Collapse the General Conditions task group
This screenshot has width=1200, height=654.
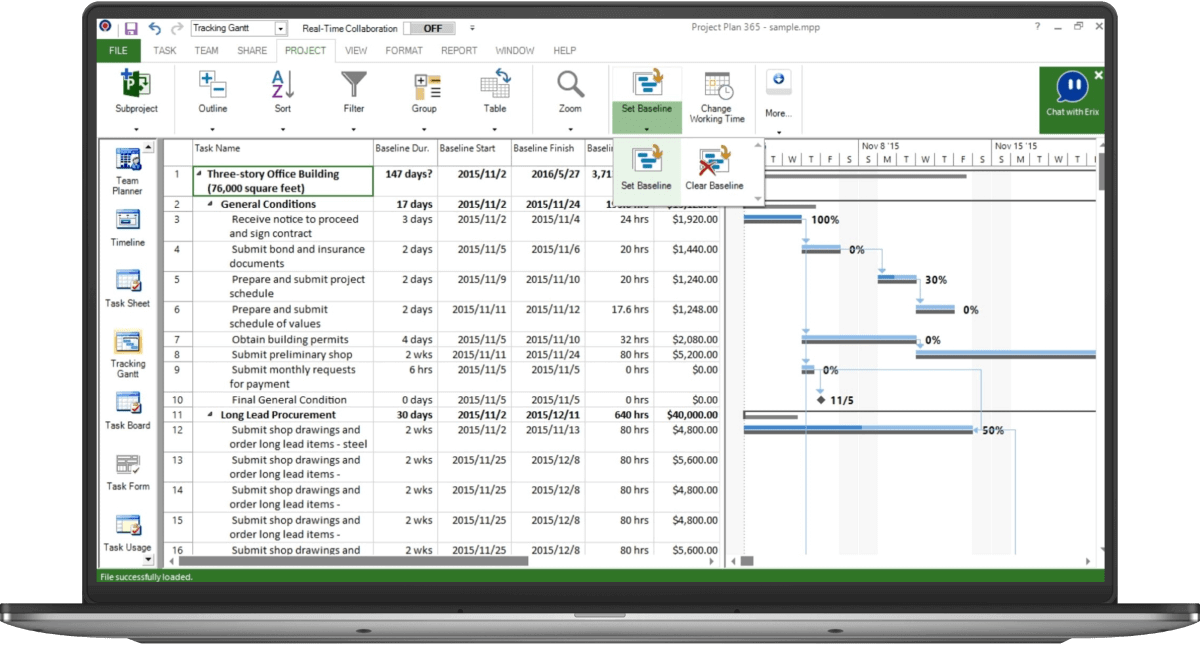pyautogui.click(x=210, y=204)
